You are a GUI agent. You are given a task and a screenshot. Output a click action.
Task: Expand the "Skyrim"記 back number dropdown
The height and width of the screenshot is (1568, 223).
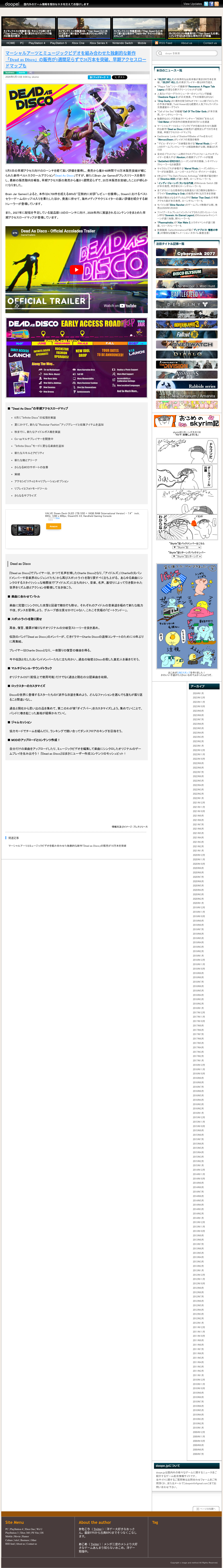point(187,547)
